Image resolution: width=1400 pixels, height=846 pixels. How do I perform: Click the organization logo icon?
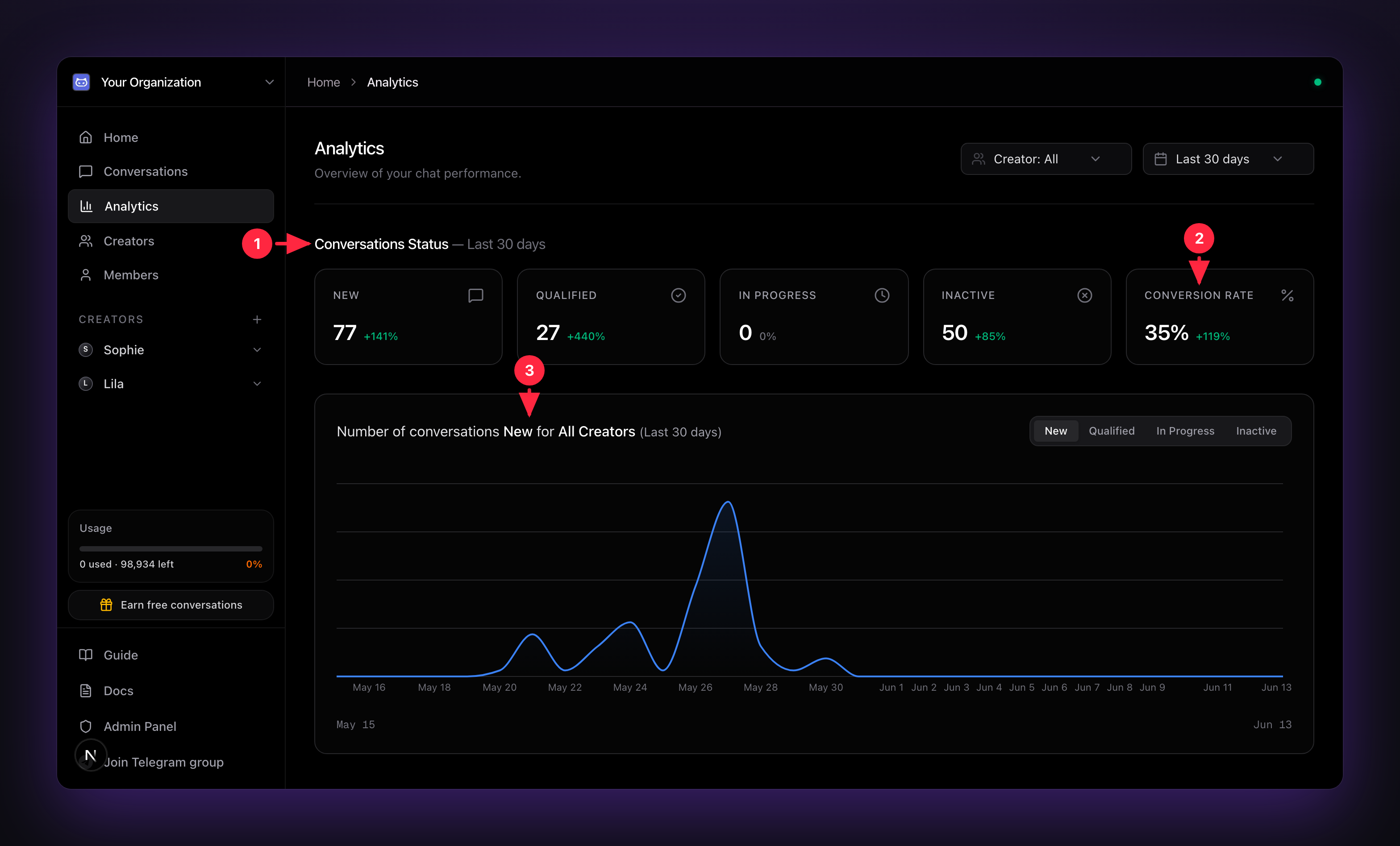tap(81, 82)
